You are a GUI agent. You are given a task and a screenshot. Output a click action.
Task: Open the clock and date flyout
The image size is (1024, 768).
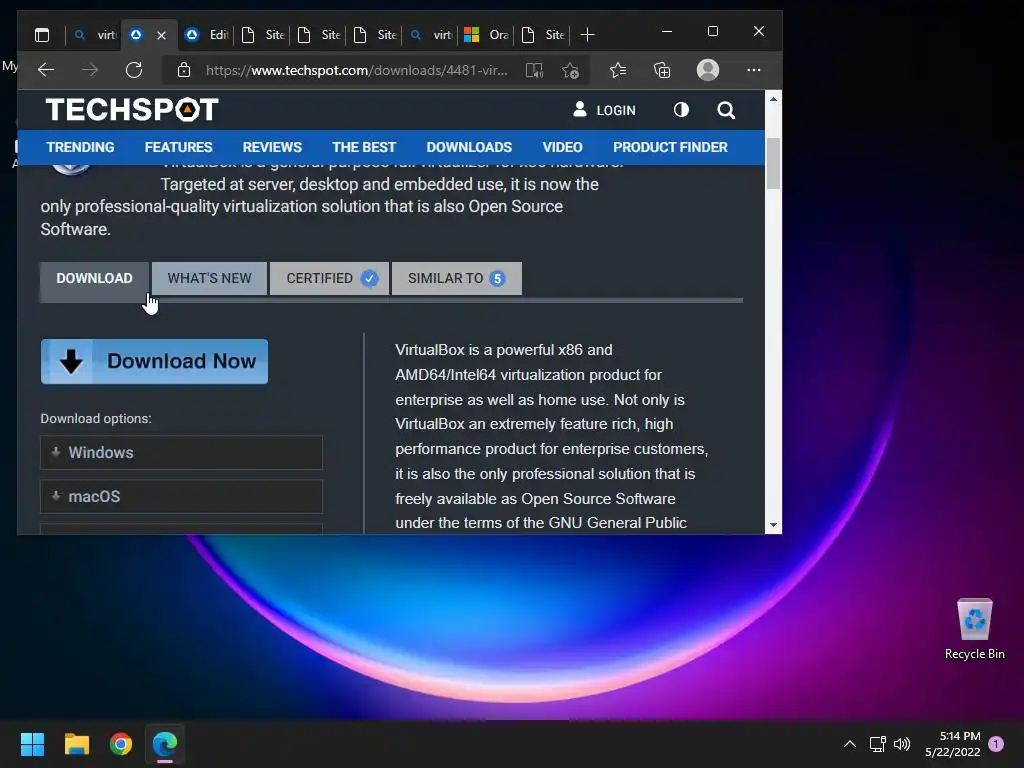953,744
